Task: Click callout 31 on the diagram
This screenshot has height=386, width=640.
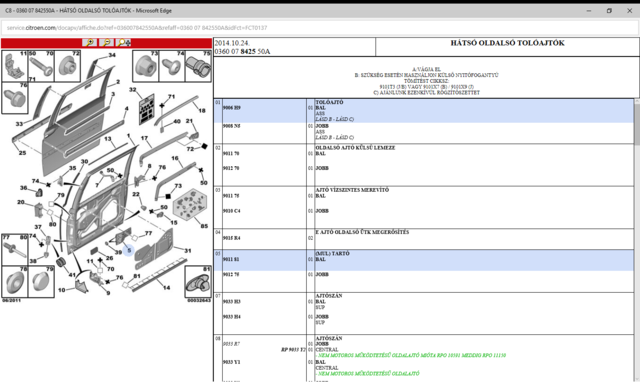Action: pos(188,251)
